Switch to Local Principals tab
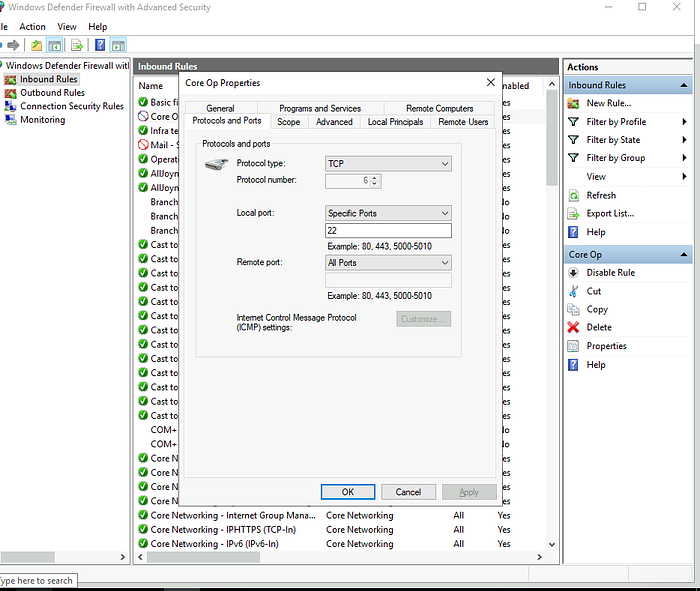 point(395,121)
